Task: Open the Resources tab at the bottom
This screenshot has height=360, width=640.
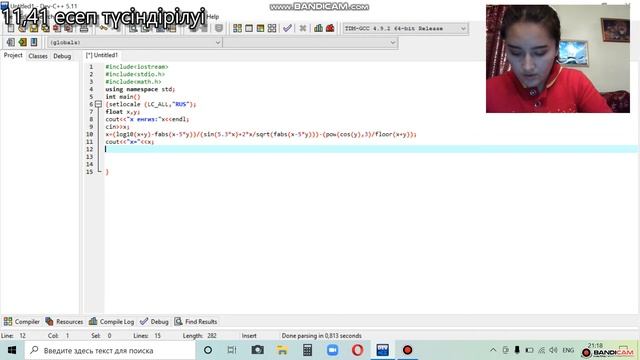Action: pos(64,322)
